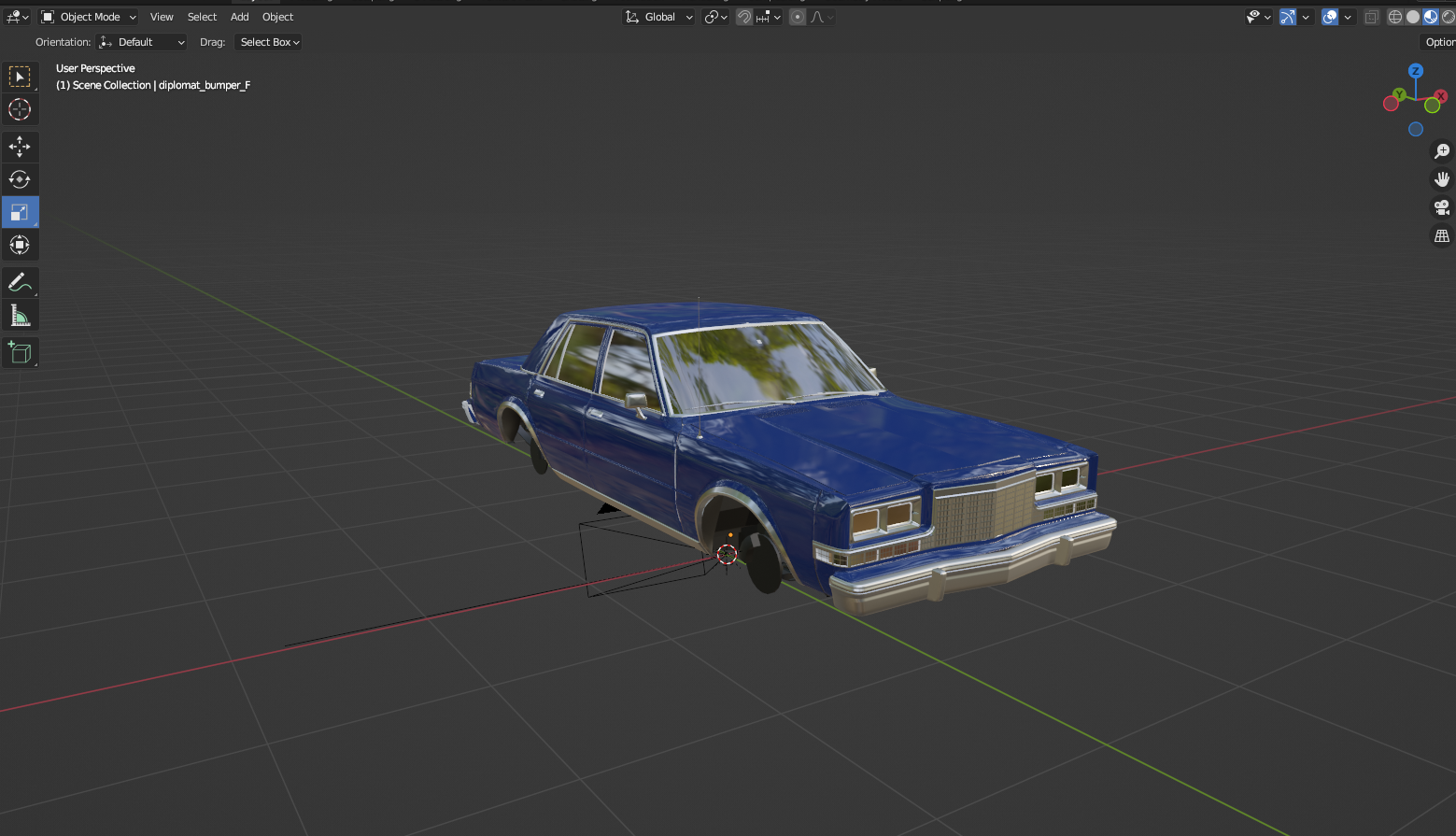Click the 3D cursor in the viewport

727,554
